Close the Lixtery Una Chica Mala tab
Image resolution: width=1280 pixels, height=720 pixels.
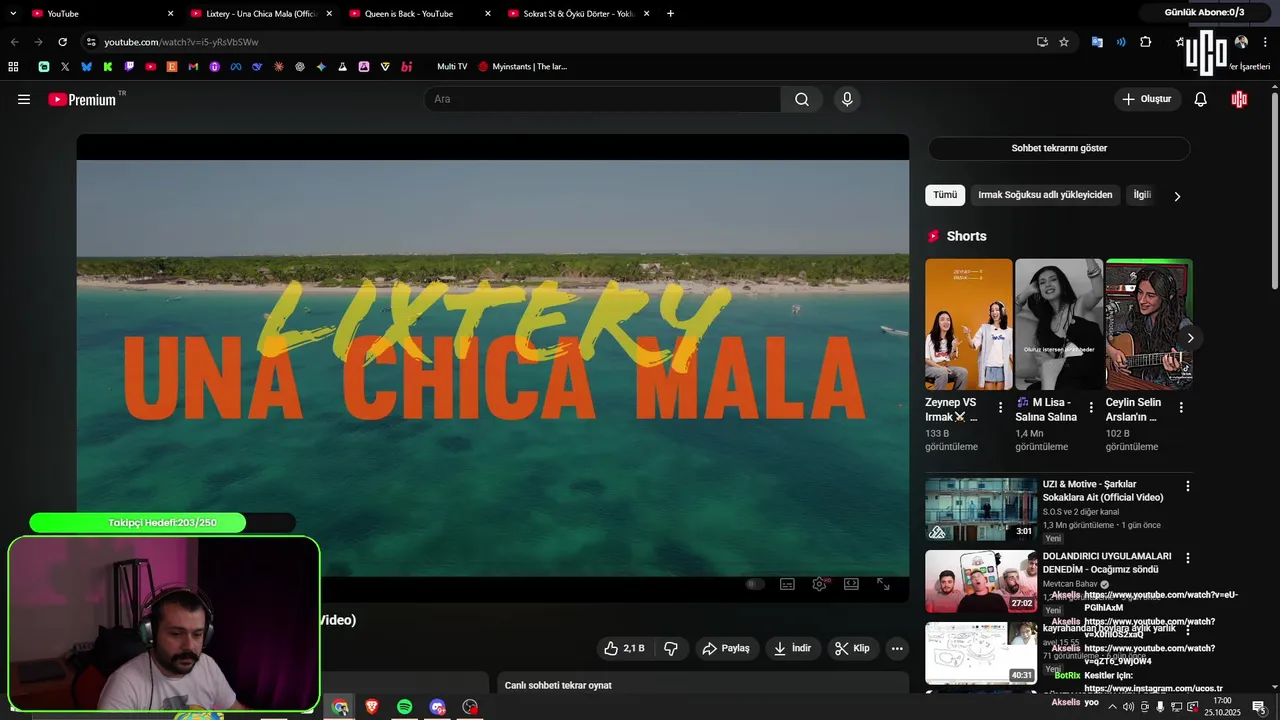[x=329, y=13]
